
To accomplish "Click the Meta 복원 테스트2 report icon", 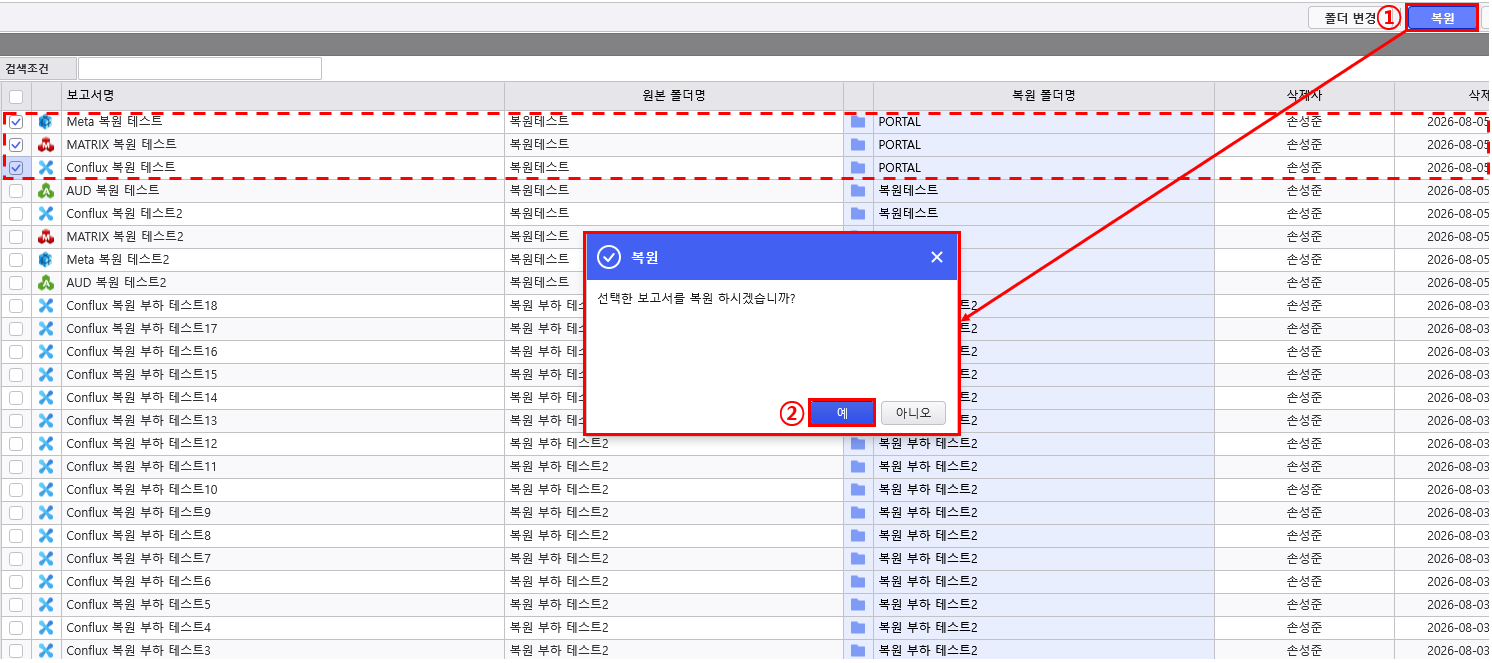I will [x=45, y=259].
